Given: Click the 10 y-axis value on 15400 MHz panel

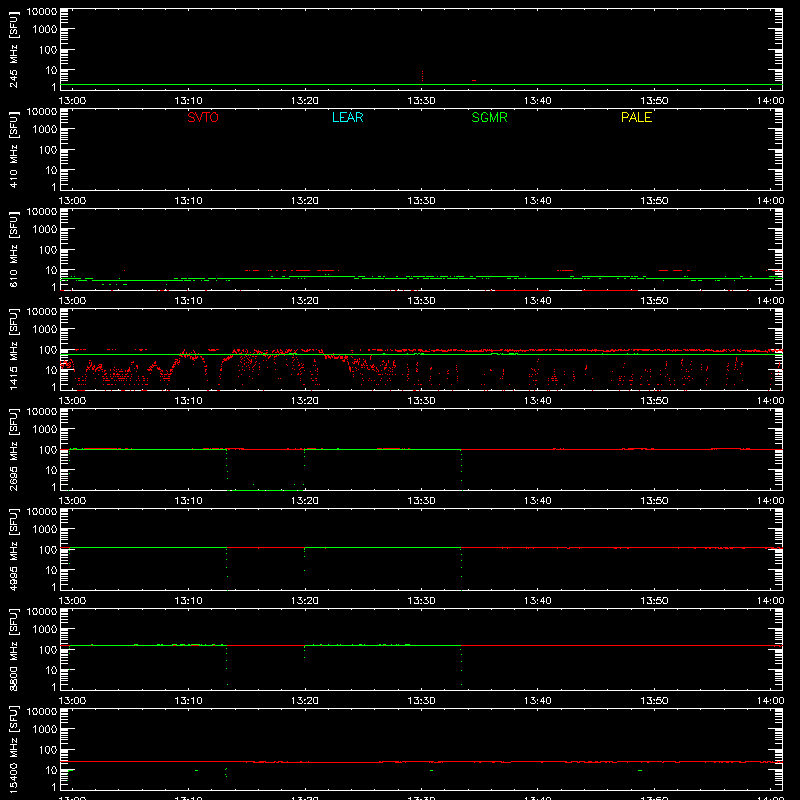Looking at the screenshot, I should [51, 770].
